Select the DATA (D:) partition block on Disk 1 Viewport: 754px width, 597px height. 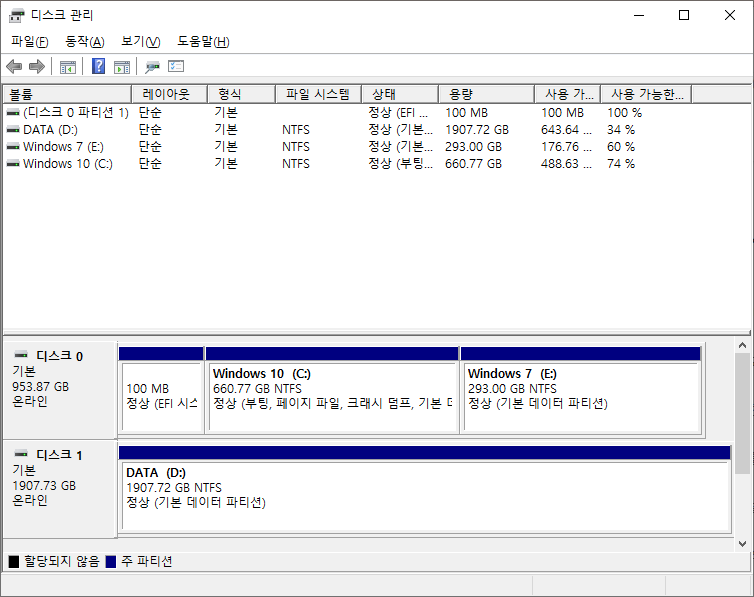[x=425, y=489]
